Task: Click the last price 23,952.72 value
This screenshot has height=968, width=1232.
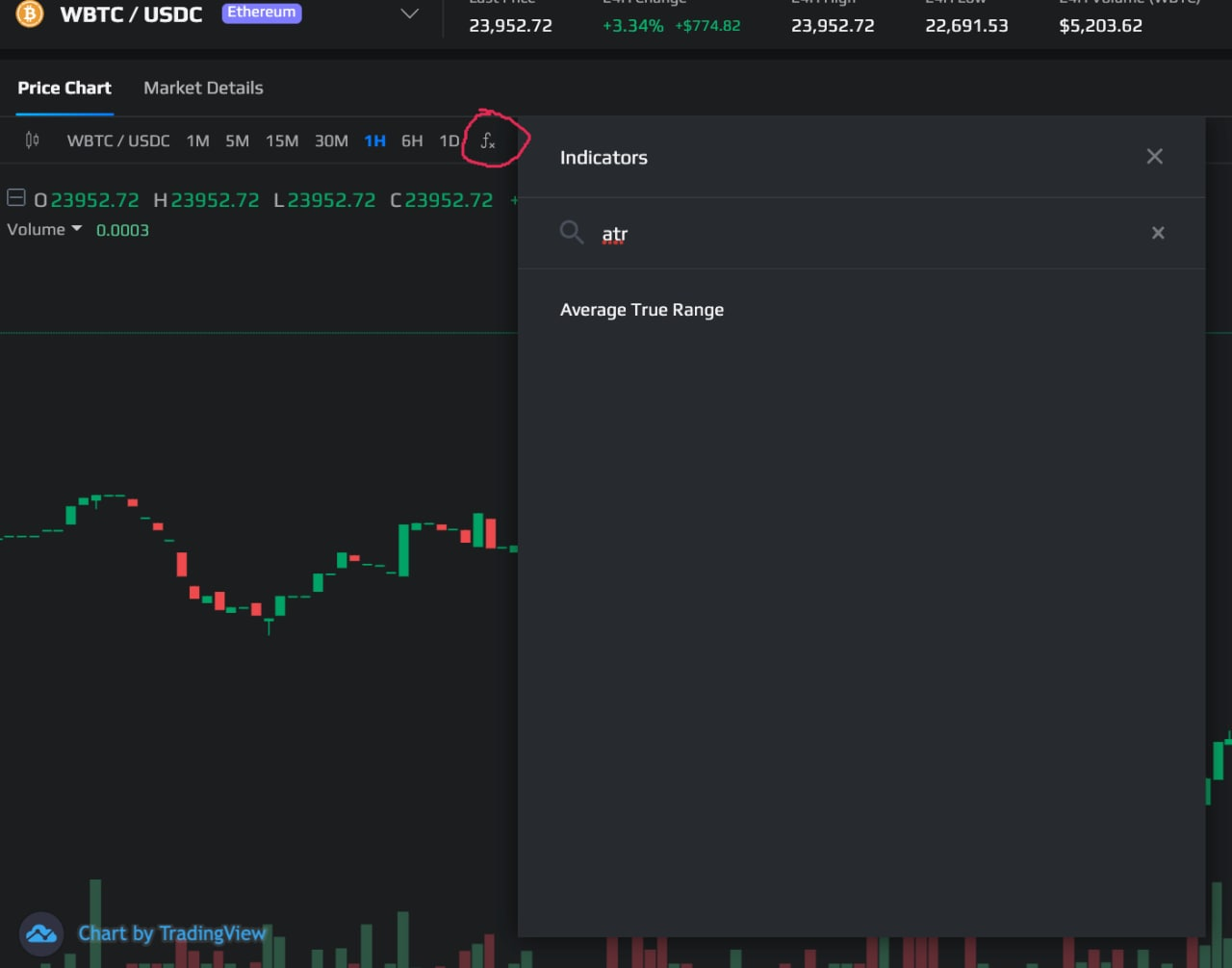Action: tap(510, 26)
